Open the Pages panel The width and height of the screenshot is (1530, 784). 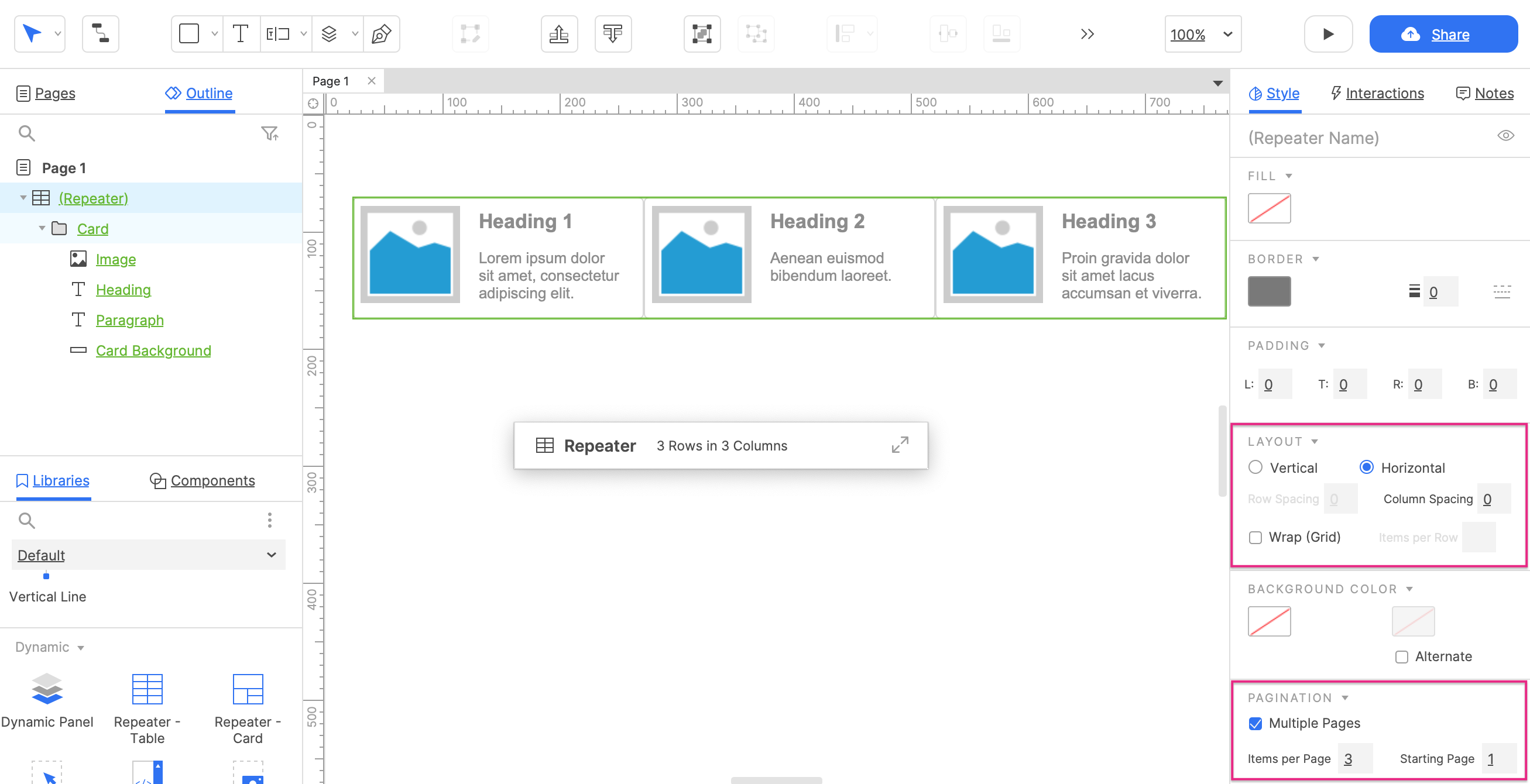pyautogui.click(x=54, y=93)
